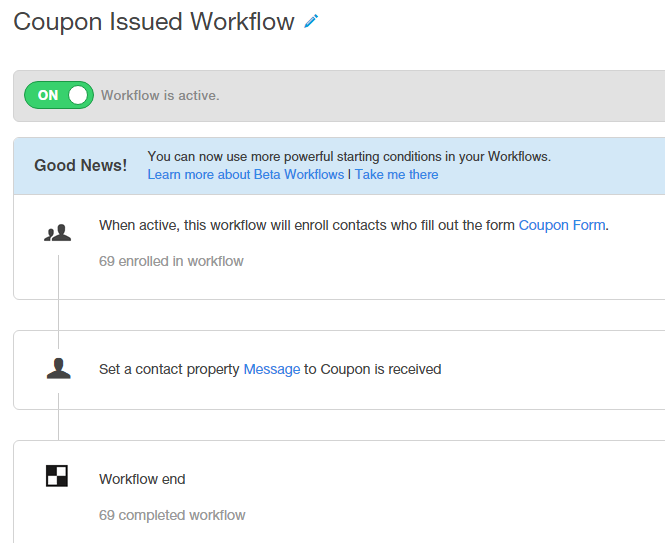Click the single contact person icon
The height and width of the screenshot is (543, 665).
pos(59,368)
